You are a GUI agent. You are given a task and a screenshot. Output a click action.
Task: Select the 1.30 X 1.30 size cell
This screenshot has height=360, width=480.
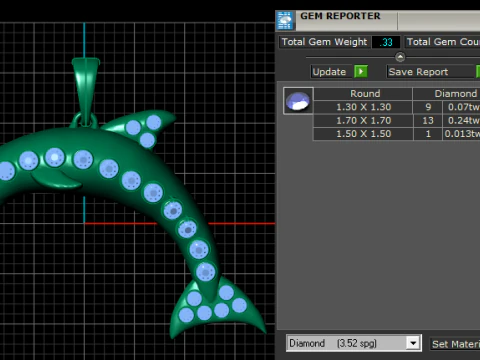point(363,107)
